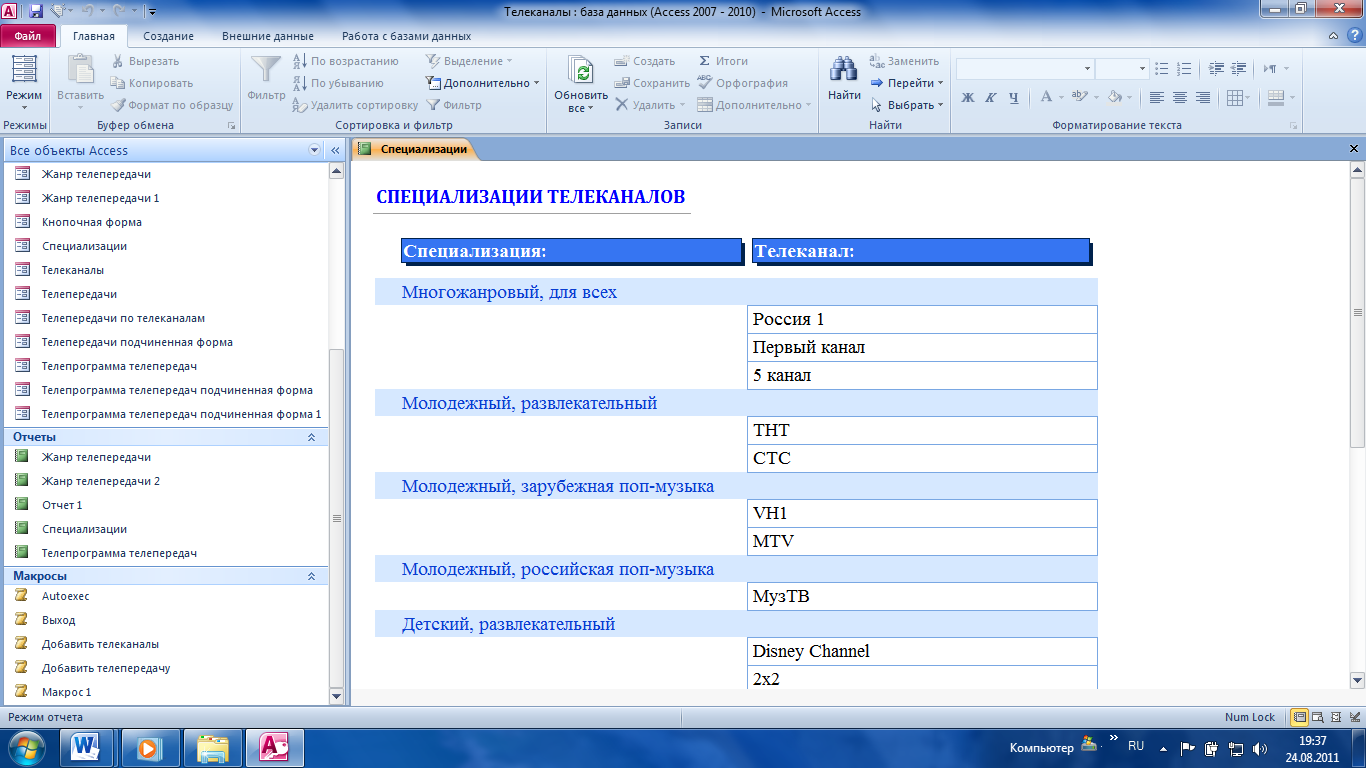
Task: Click the Заменить replace button
Action: [904, 61]
